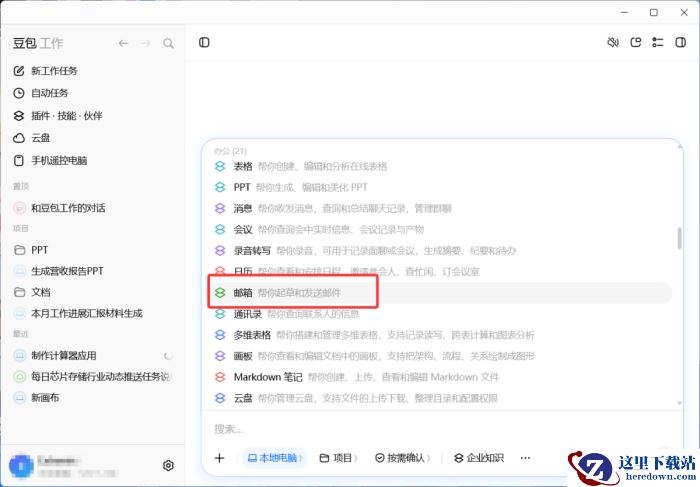Click the rounded-square window icon beside the speaker icon
Screen dimensions: 700x487
tap(635, 42)
